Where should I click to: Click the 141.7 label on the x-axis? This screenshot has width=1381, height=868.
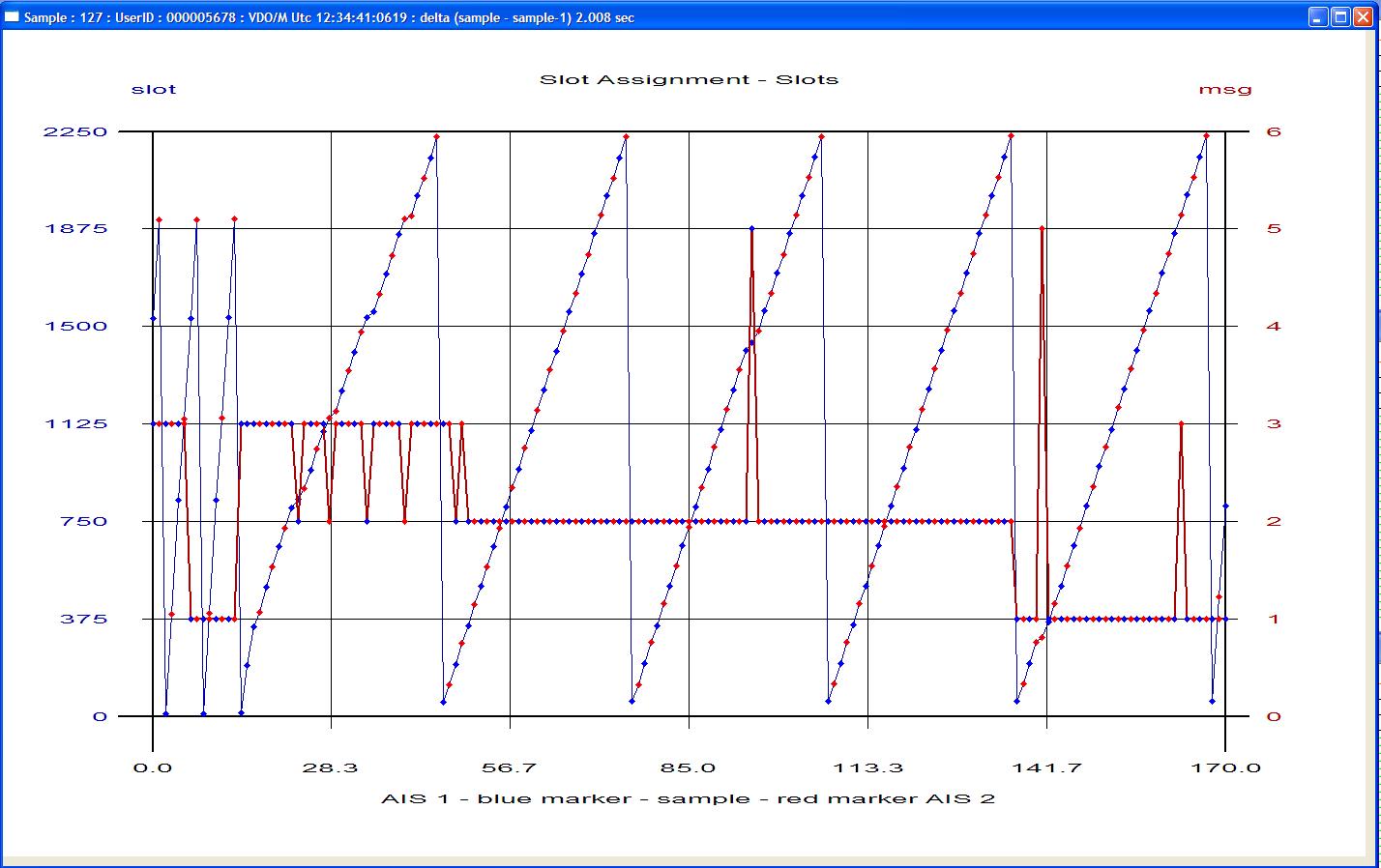[x=1046, y=768]
